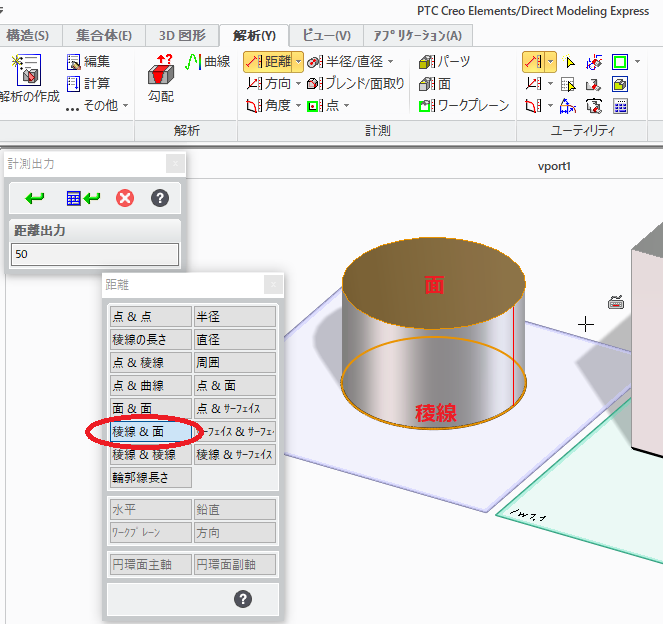Click the 半径/直径 measure tool

tap(345, 62)
